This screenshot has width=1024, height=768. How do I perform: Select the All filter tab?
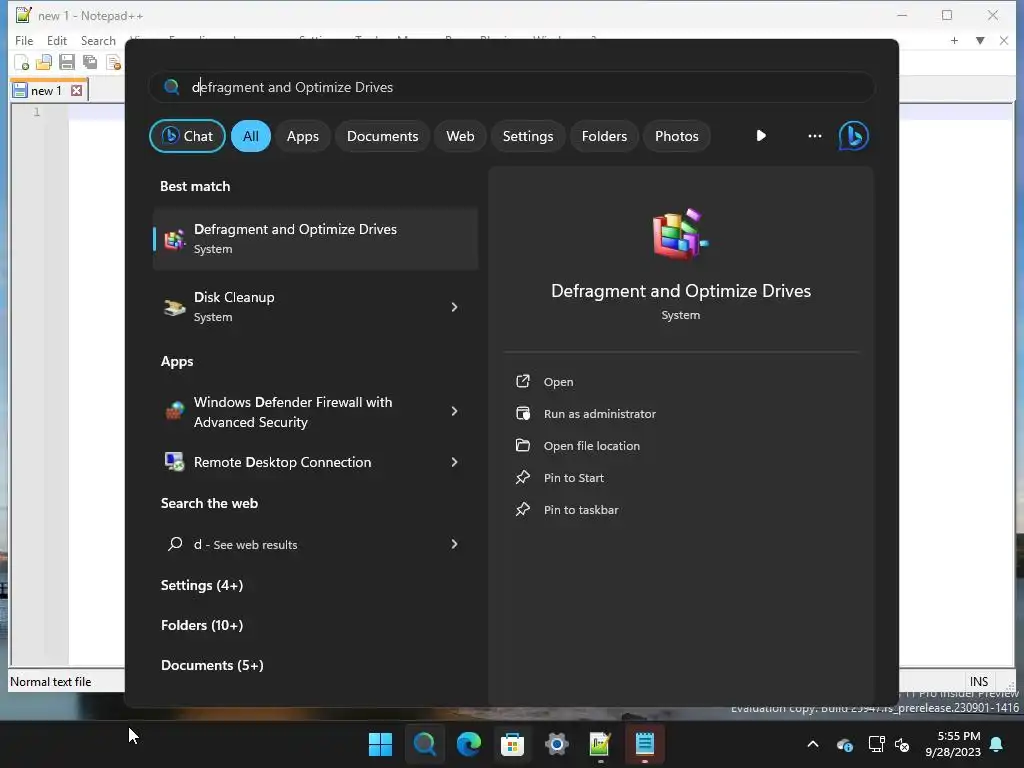pyautogui.click(x=251, y=136)
